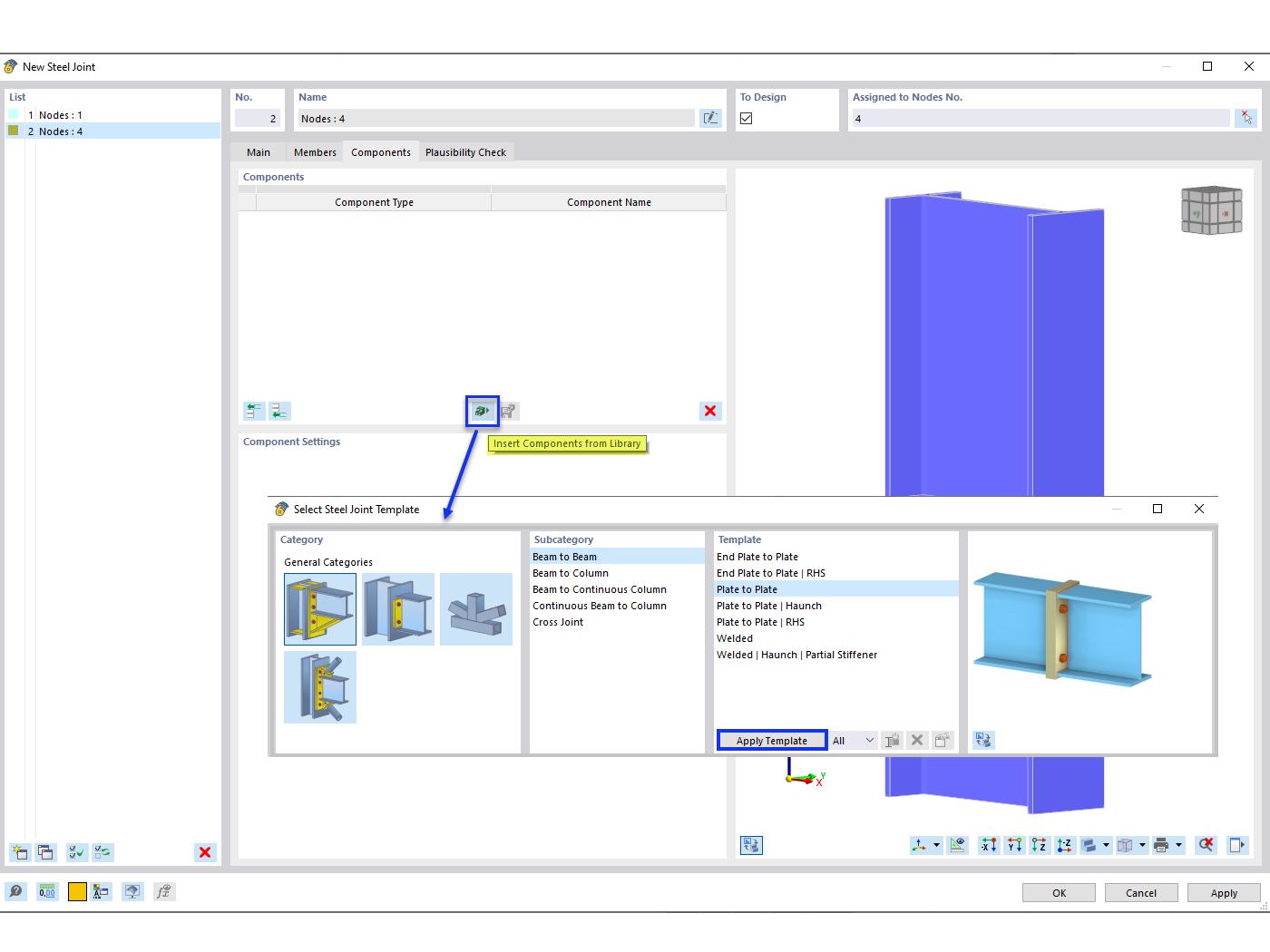Click the duplicate windows icon under List
The image size is (1270, 952).
(45, 852)
